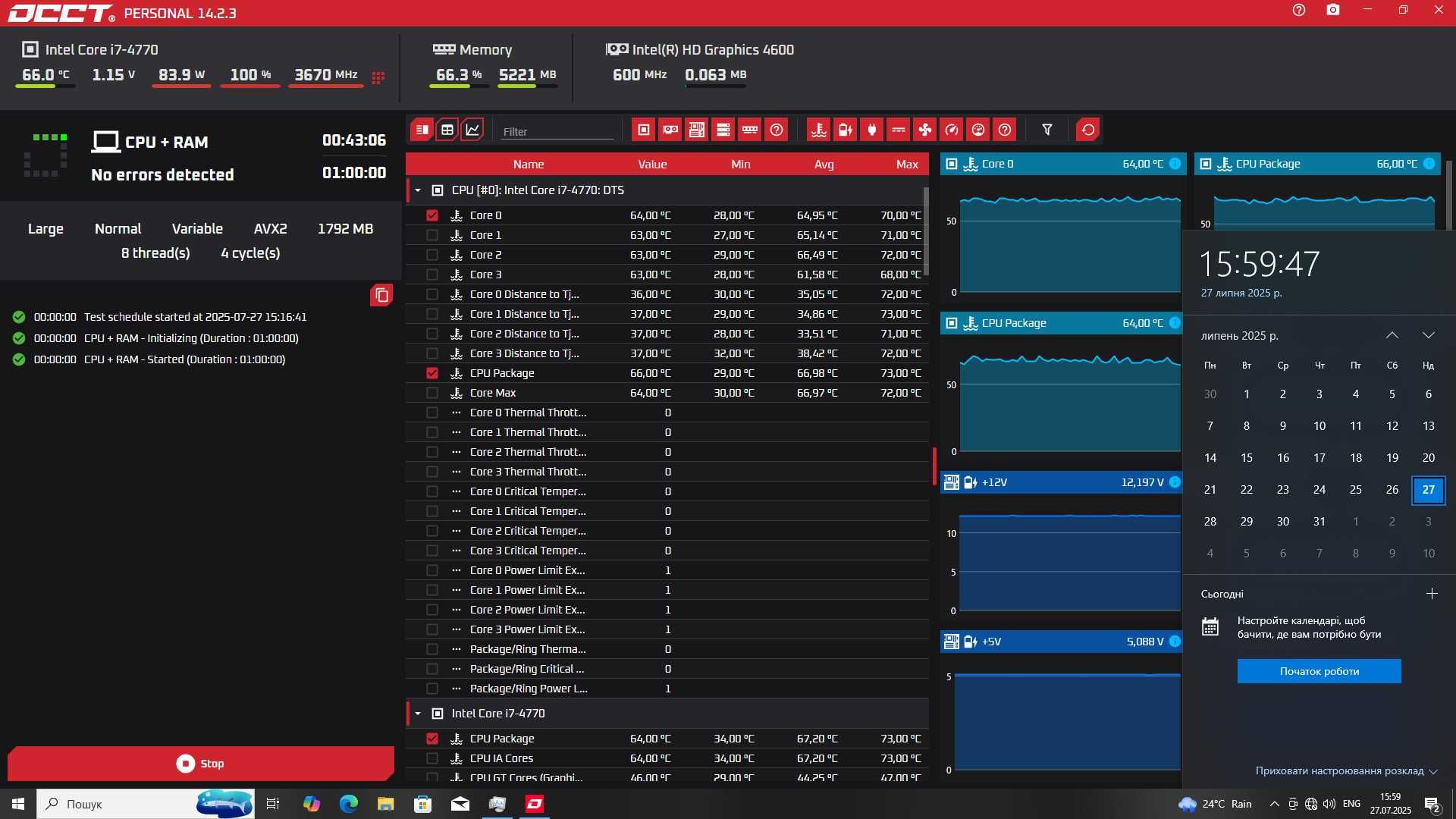This screenshot has height=819, width=1456.
Task: Sort table by Avg column
Action: tap(824, 165)
